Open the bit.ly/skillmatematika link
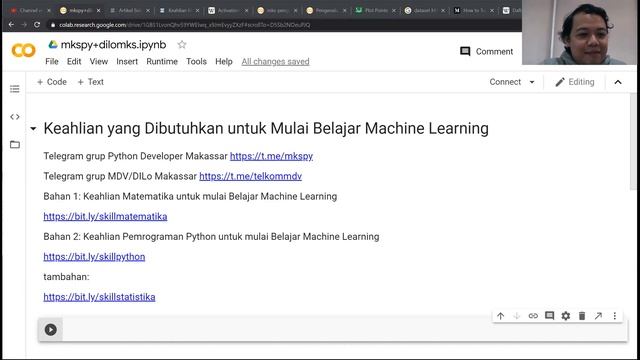Viewport: 640px width, 360px height. [x=105, y=216]
